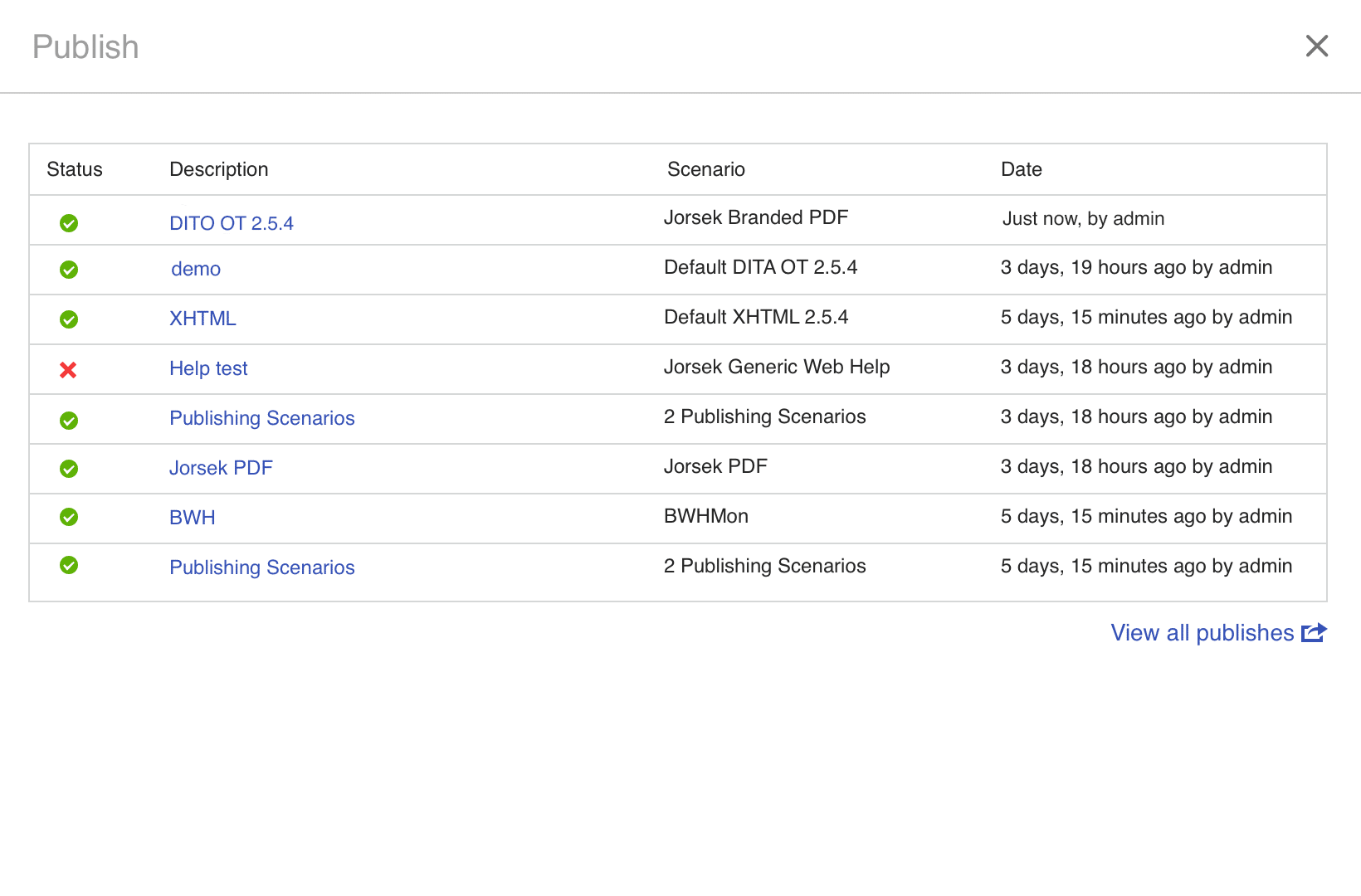Click the Publish dialog title
The image size is (1361, 896).
(x=85, y=47)
